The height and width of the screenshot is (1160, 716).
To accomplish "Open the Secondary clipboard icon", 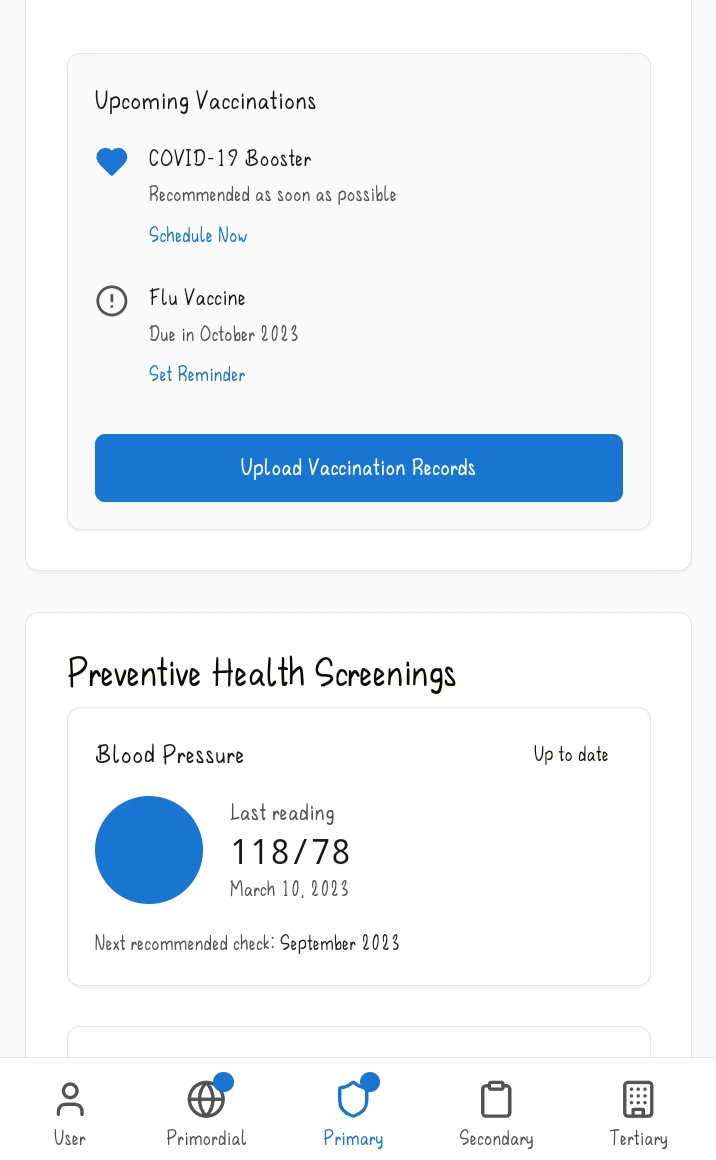I will click(x=496, y=1099).
